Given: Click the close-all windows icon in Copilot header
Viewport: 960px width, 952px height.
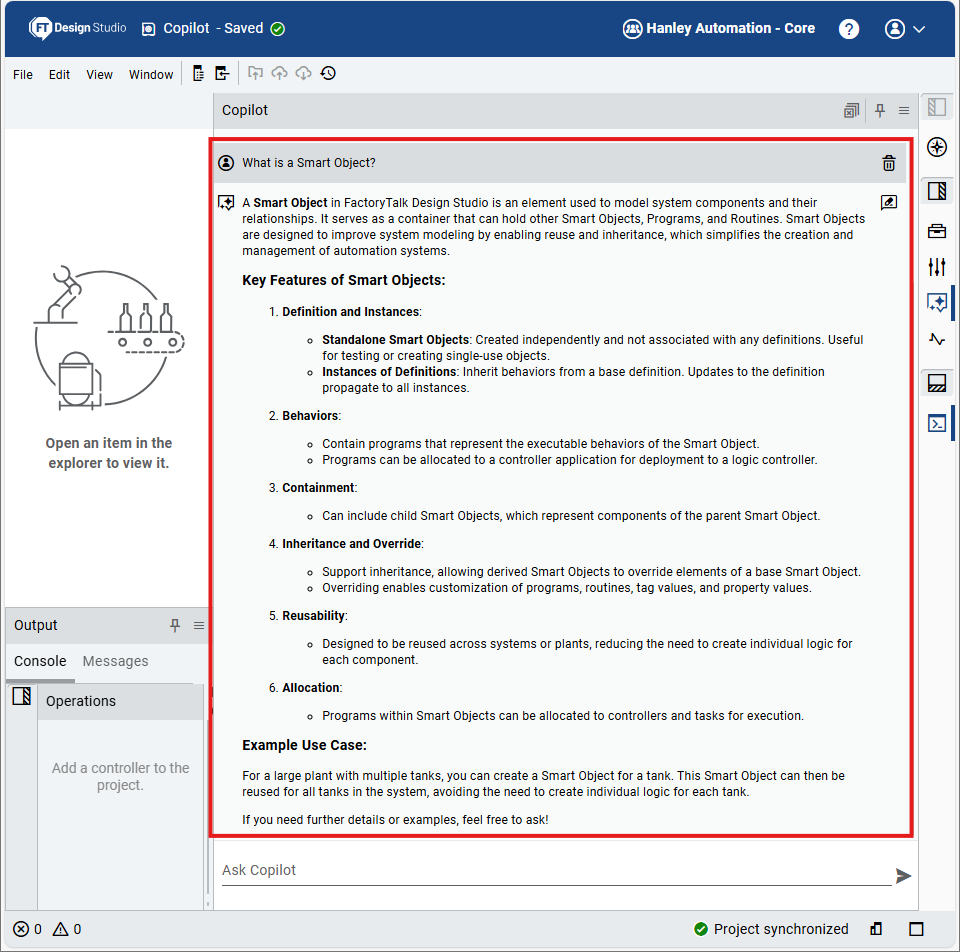Looking at the screenshot, I should tap(851, 111).
